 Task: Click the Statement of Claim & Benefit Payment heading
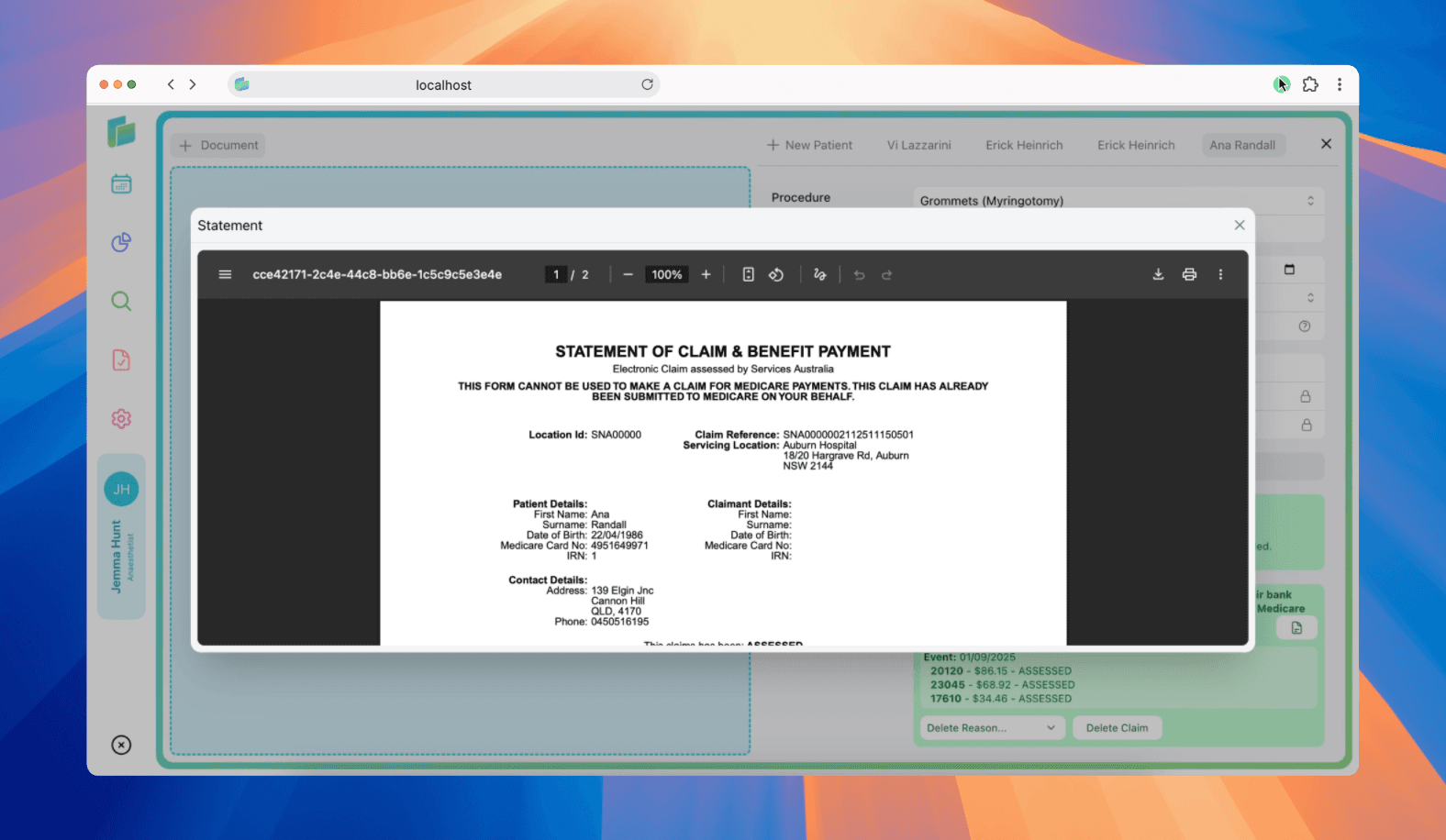tap(723, 351)
